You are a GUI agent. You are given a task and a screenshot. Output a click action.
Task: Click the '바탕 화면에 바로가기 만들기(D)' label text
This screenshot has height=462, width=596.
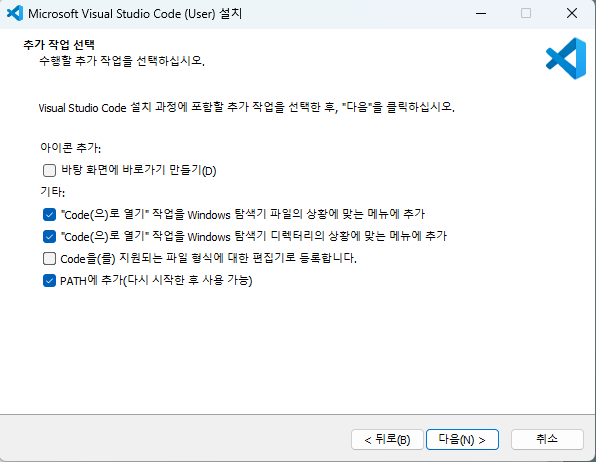click(139, 170)
